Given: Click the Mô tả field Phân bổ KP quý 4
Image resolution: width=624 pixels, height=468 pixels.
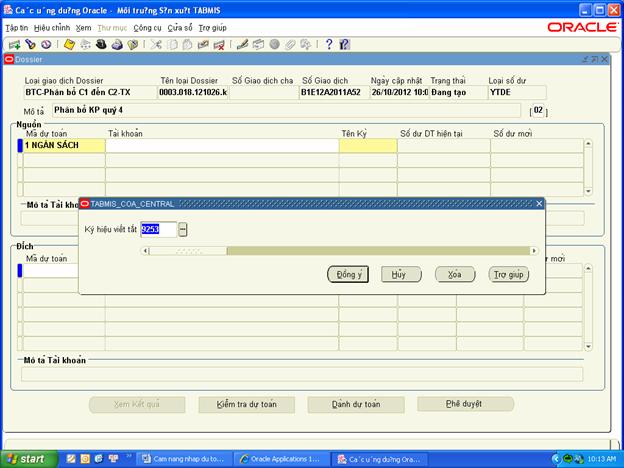Looking at the screenshot, I should (286, 110).
